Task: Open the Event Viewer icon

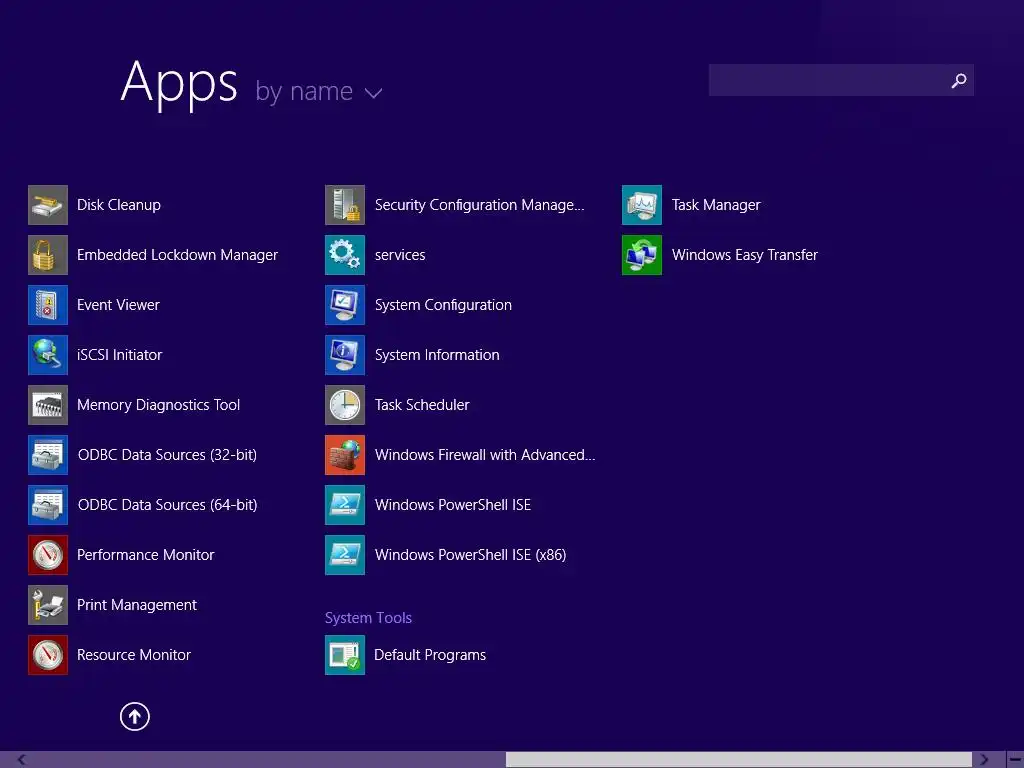Action: click(48, 305)
